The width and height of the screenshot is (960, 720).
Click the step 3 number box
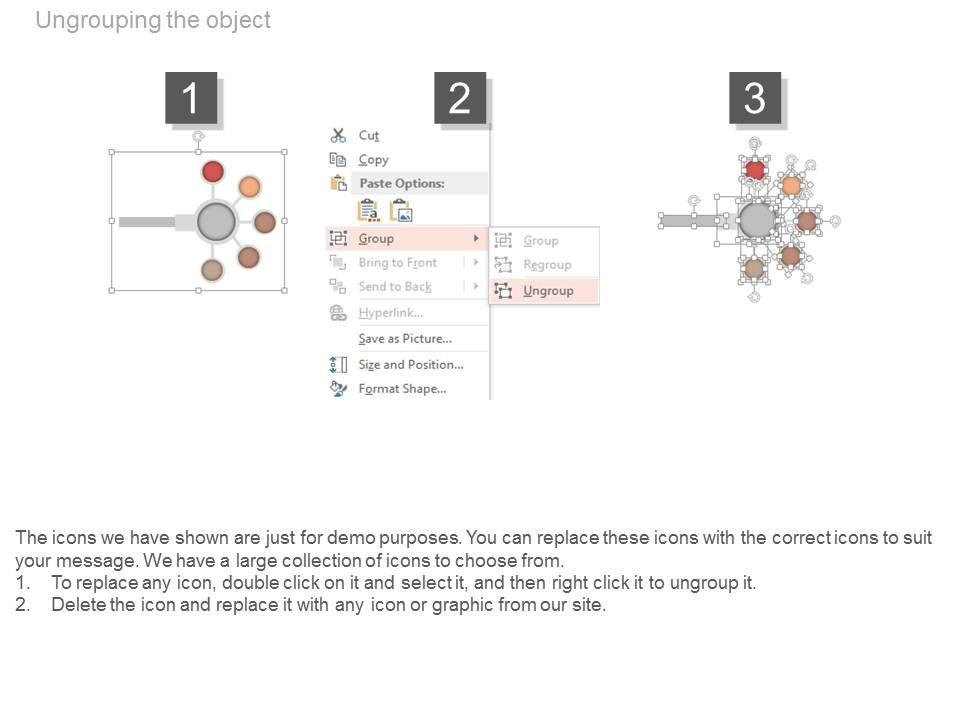click(x=755, y=98)
